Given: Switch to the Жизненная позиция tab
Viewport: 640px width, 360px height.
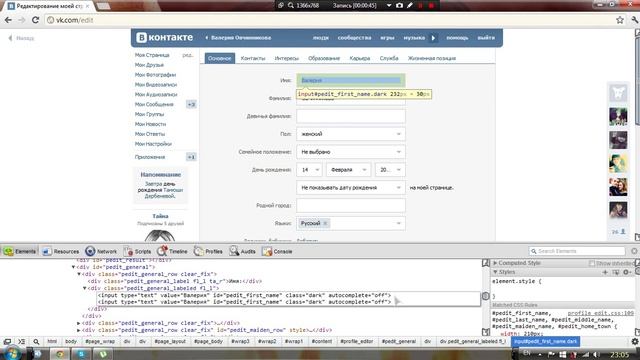Looking at the screenshot, I should coord(431,58).
